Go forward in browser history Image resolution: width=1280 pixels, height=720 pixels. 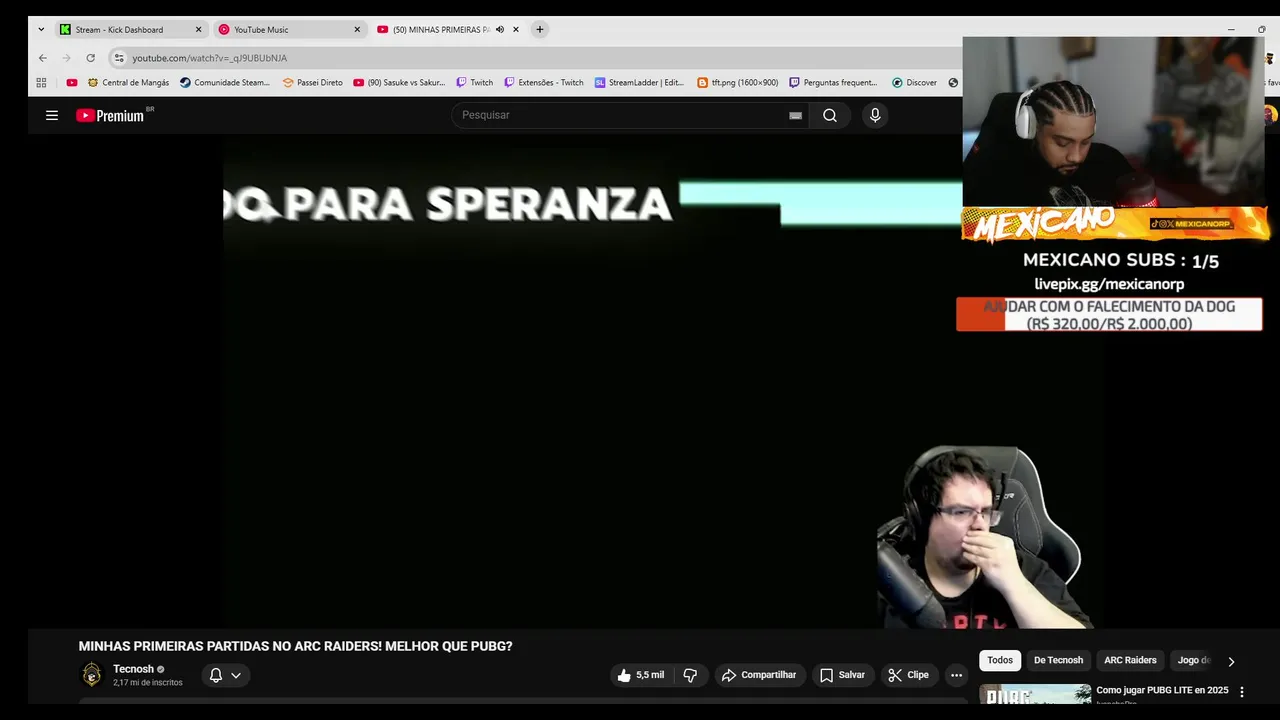pyautogui.click(x=66, y=58)
